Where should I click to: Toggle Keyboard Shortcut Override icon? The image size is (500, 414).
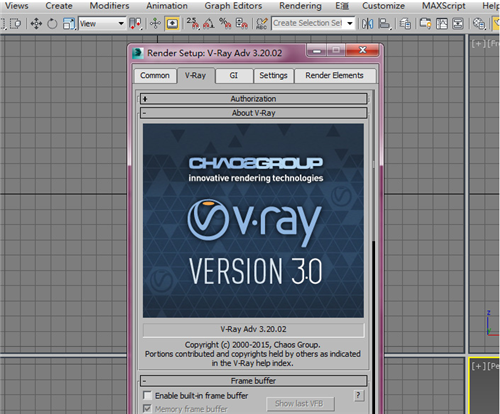pos(172,24)
